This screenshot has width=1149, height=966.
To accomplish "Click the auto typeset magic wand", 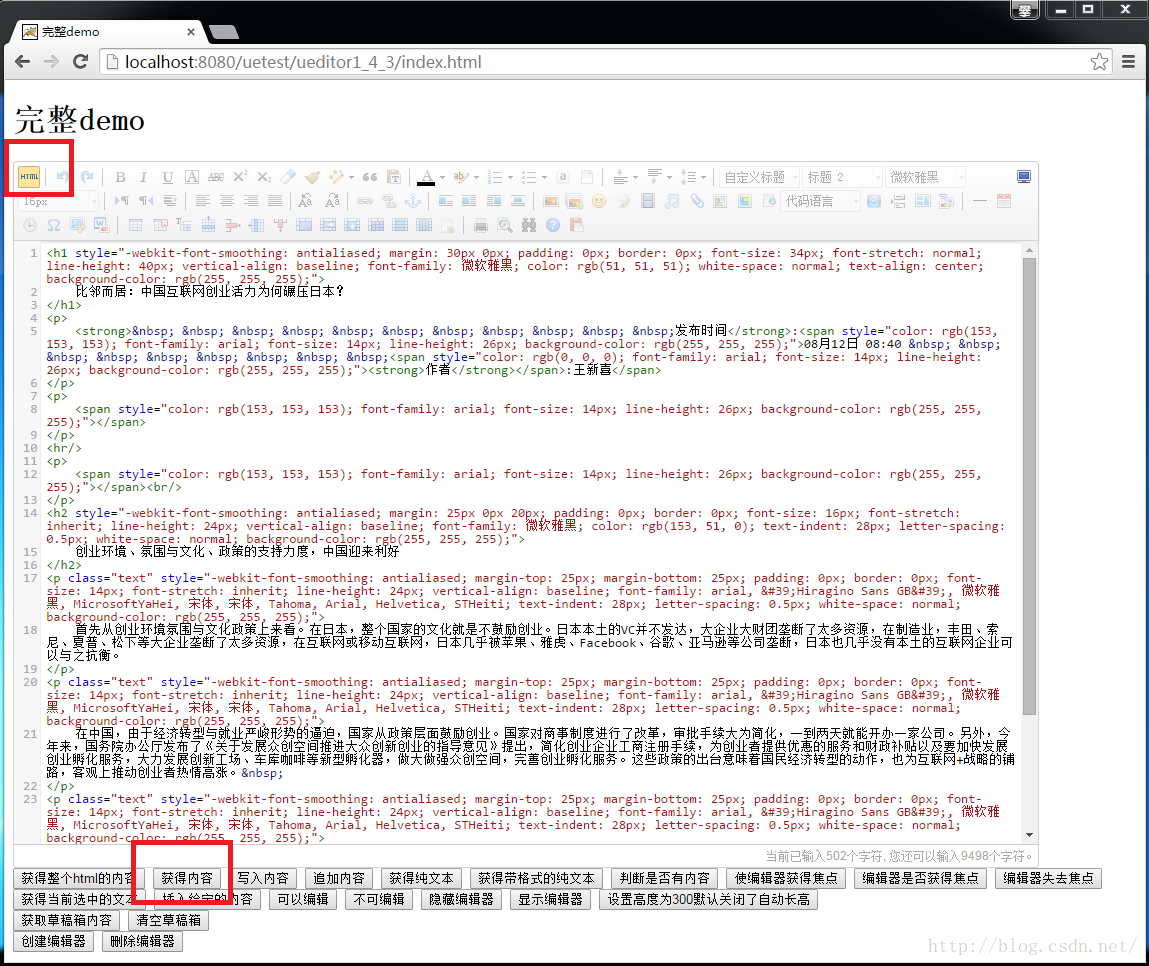I will [336, 177].
